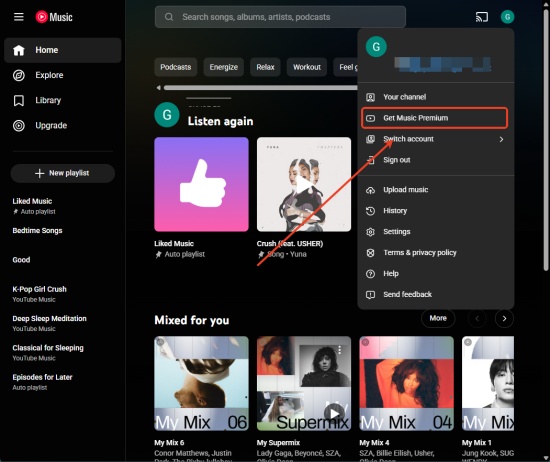Select the Relax filter chip
Viewport: 550px width, 462px height.
[x=265, y=67]
